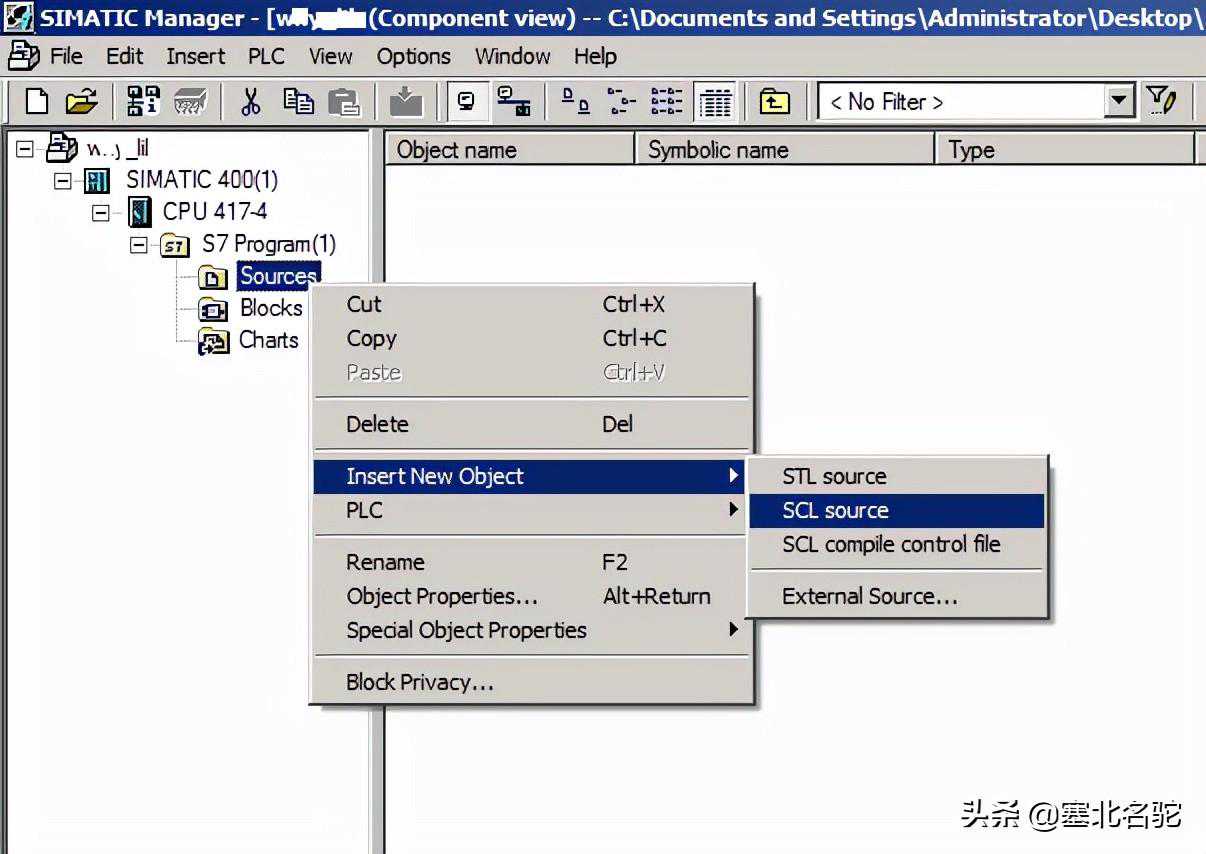The height and width of the screenshot is (854, 1206).
Task: Collapse the SIMATIC 400(1) tree node
Action: point(63,181)
